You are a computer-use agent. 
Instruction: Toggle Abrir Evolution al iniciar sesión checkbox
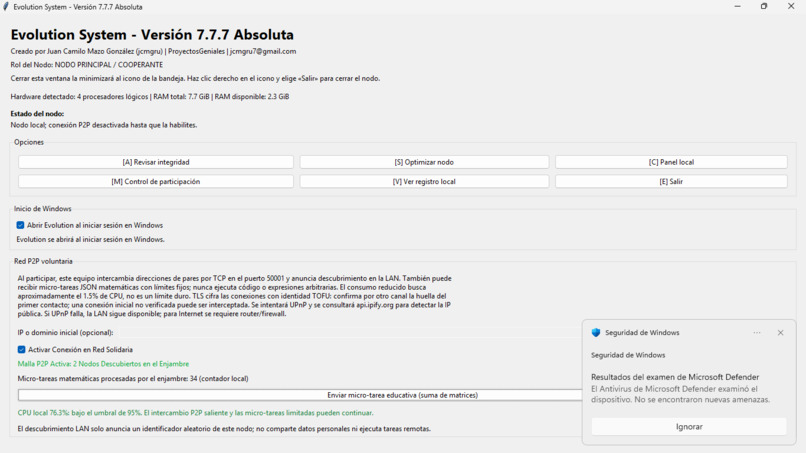coord(21,225)
